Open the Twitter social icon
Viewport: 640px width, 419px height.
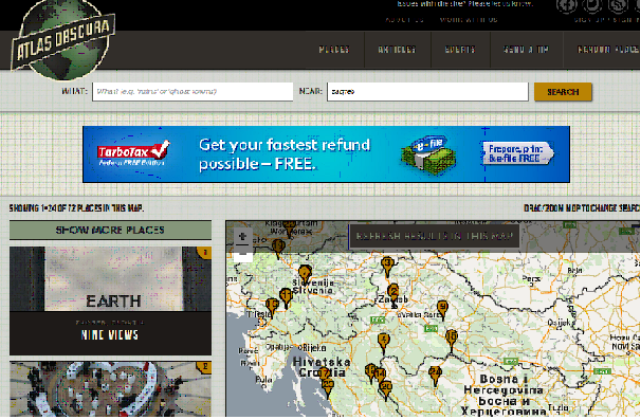[x=592, y=6]
